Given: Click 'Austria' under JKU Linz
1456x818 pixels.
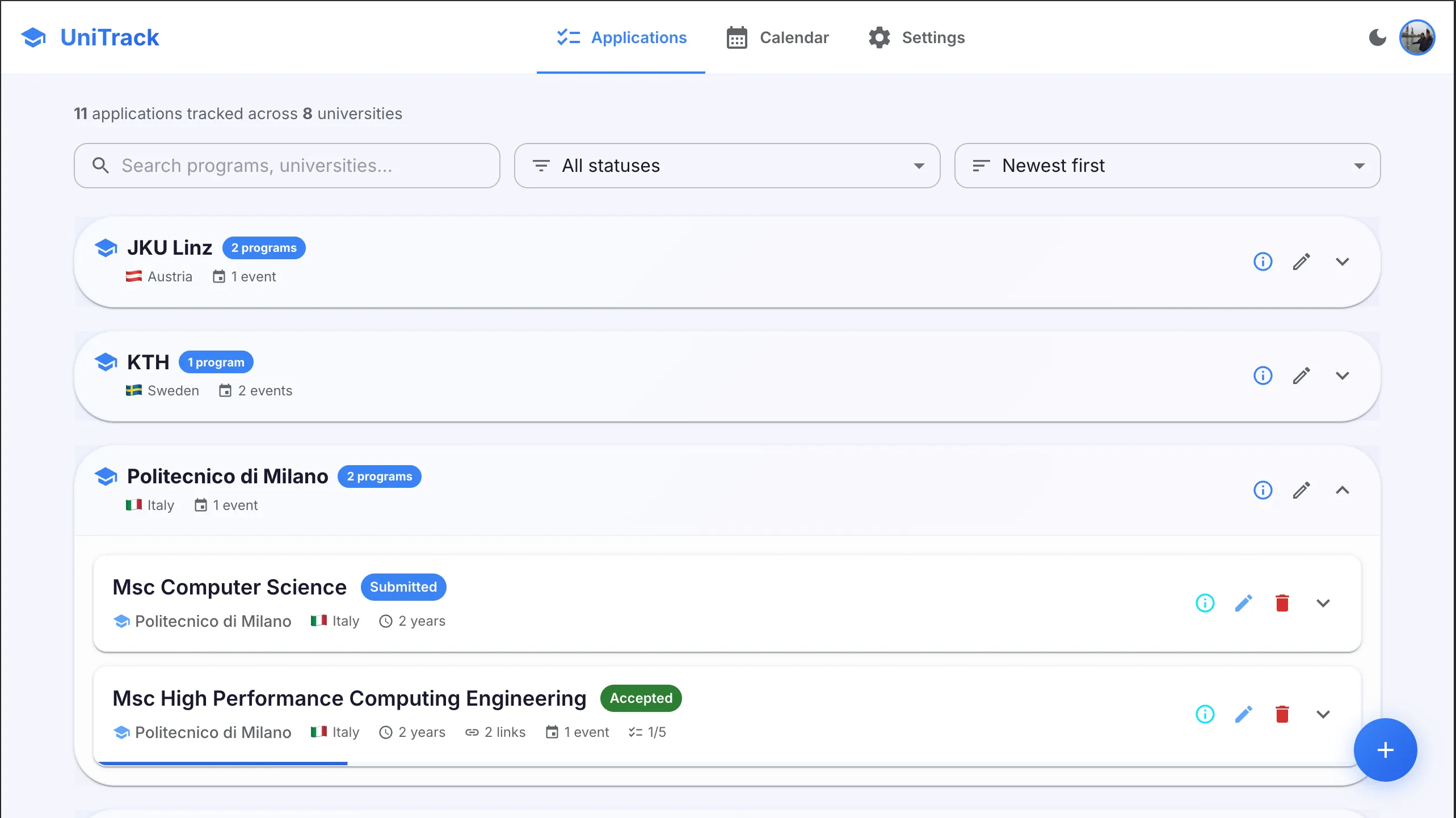Looking at the screenshot, I should point(170,277).
